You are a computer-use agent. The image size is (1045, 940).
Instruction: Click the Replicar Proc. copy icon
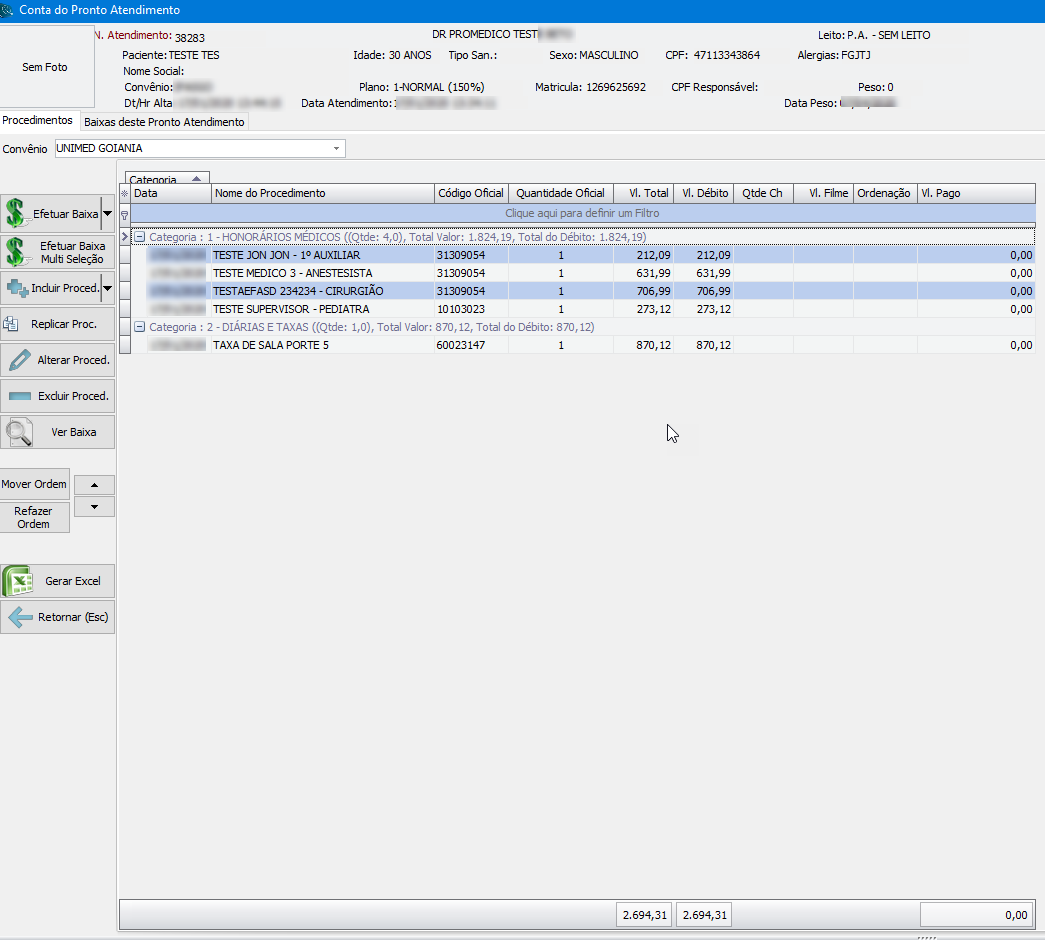pyautogui.click(x=12, y=324)
